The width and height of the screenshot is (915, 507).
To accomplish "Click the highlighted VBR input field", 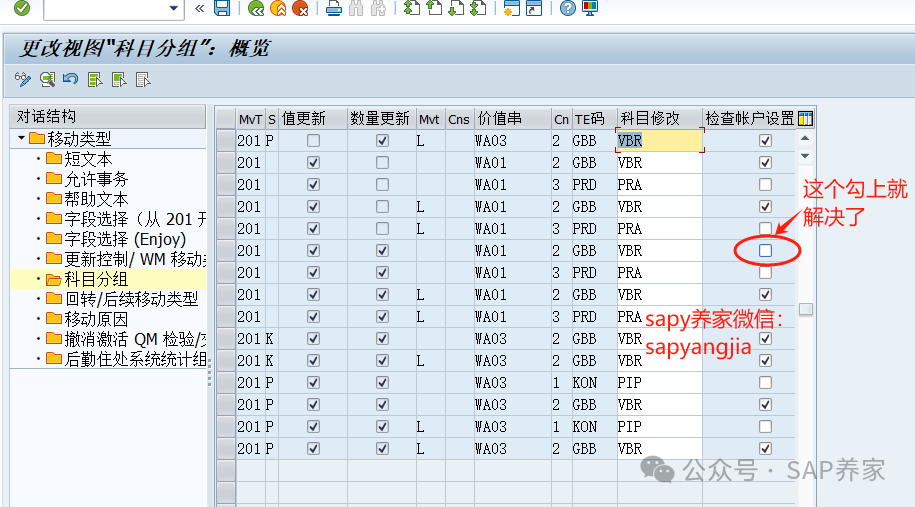I will [x=659, y=141].
